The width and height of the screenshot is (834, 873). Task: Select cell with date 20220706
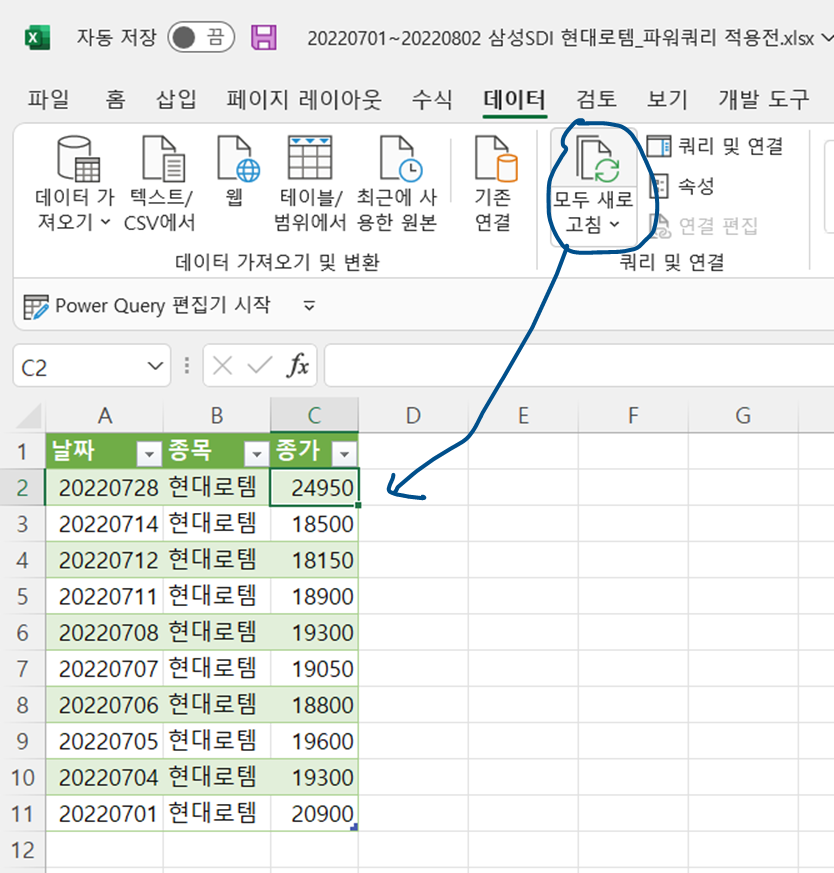105,705
